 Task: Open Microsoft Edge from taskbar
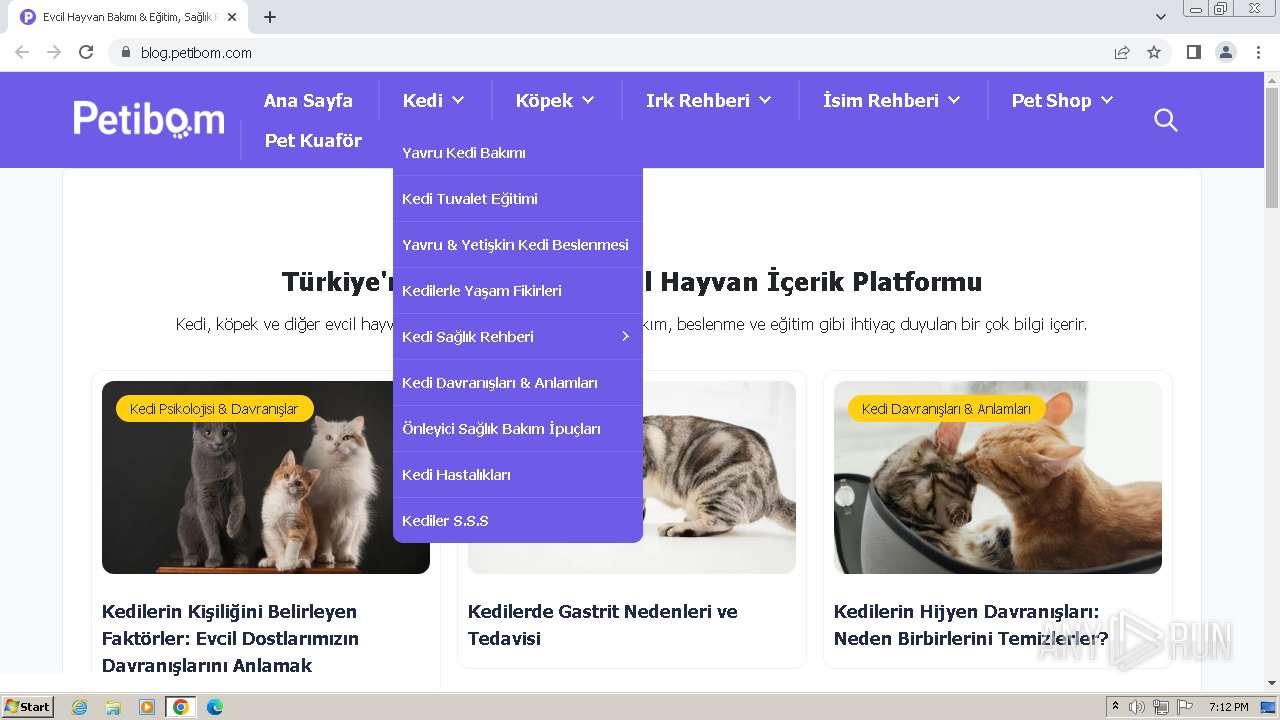pos(215,707)
